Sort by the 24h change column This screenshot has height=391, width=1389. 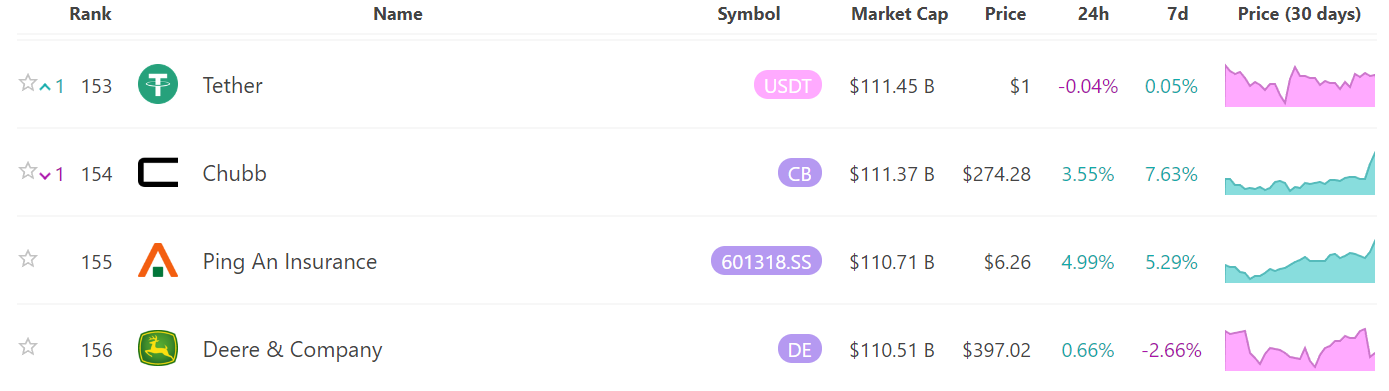1093,14
